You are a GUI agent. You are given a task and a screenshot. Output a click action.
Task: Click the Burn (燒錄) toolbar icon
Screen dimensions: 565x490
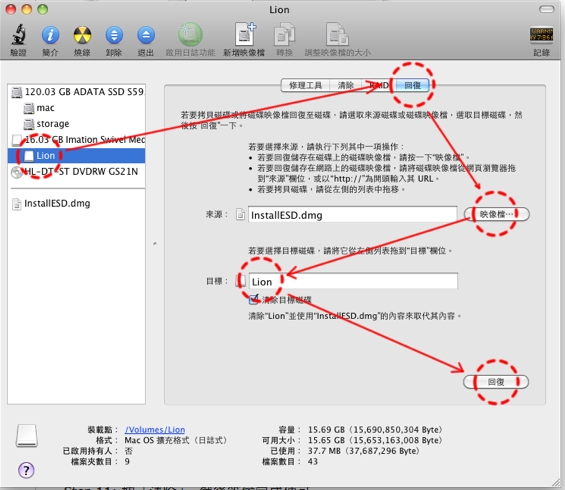pyautogui.click(x=82, y=35)
